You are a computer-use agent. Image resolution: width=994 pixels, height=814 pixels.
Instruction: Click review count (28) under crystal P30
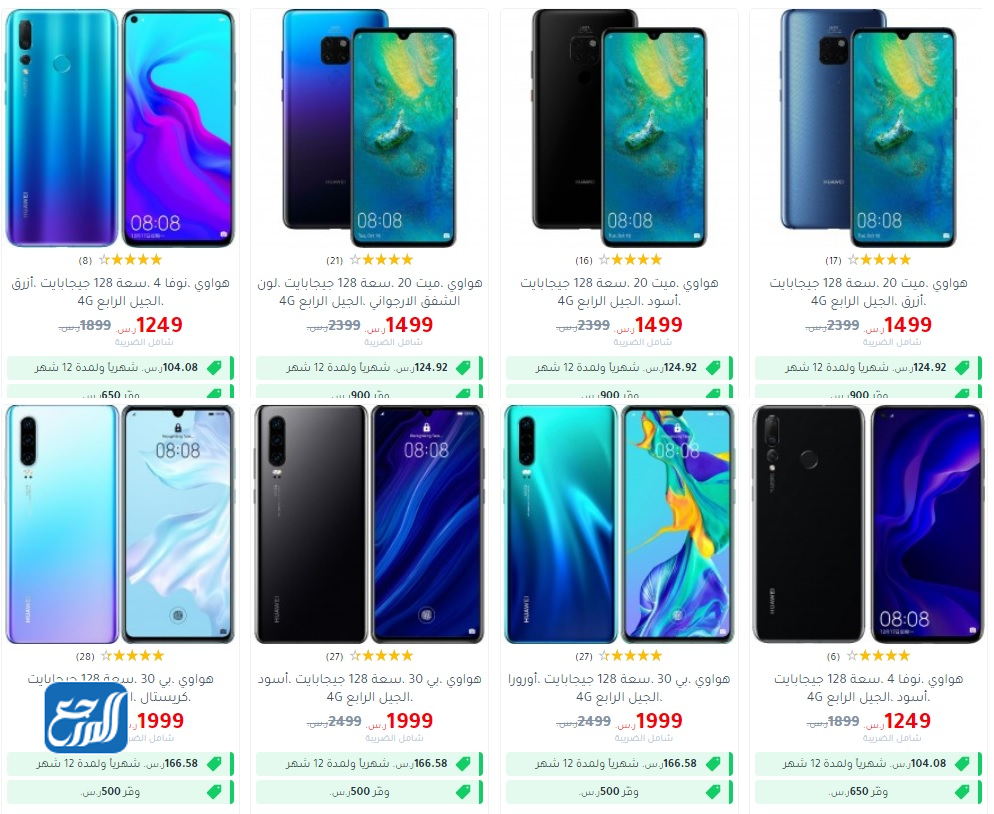(x=85, y=657)
